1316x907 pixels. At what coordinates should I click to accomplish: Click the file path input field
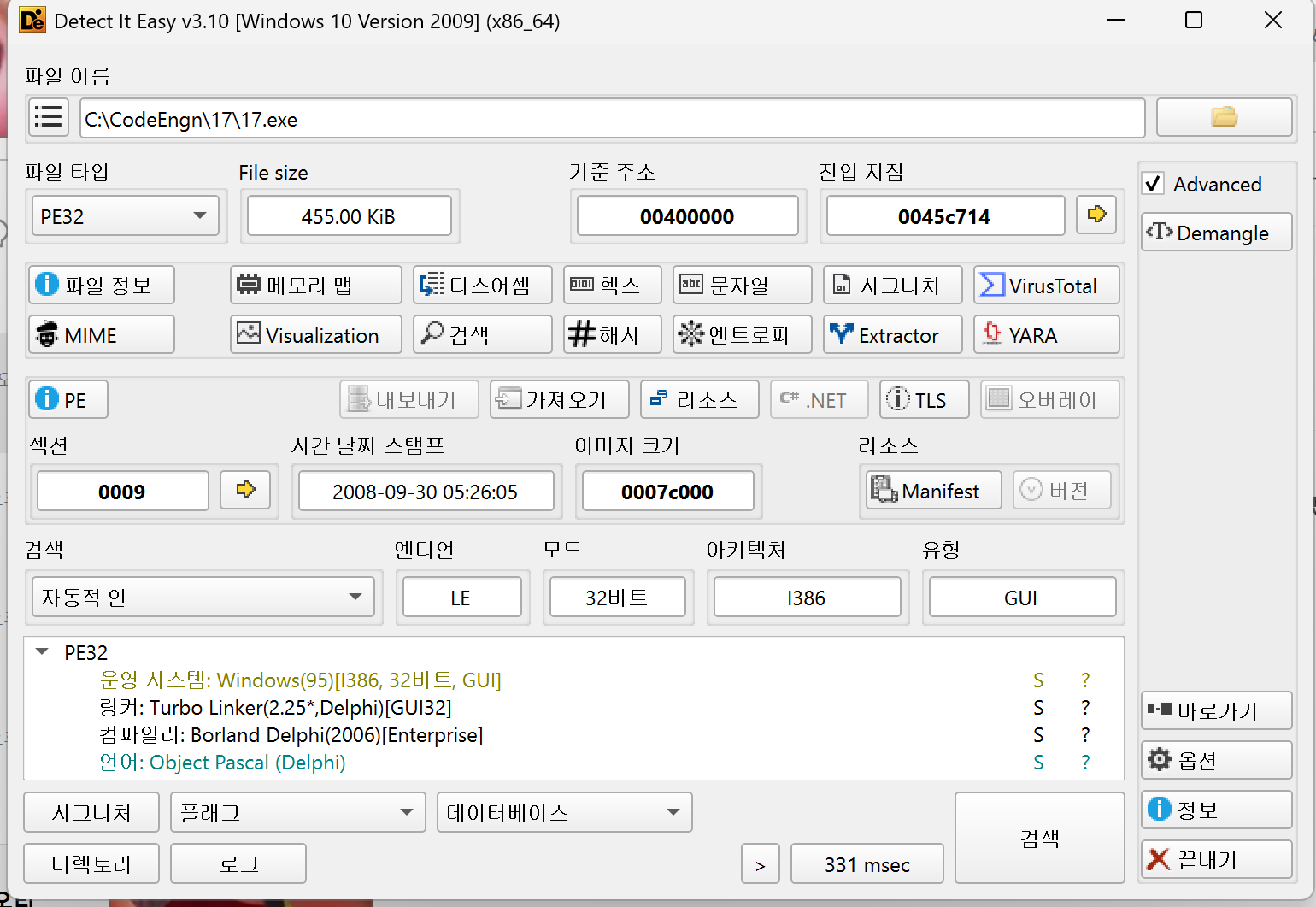point(612,118)
